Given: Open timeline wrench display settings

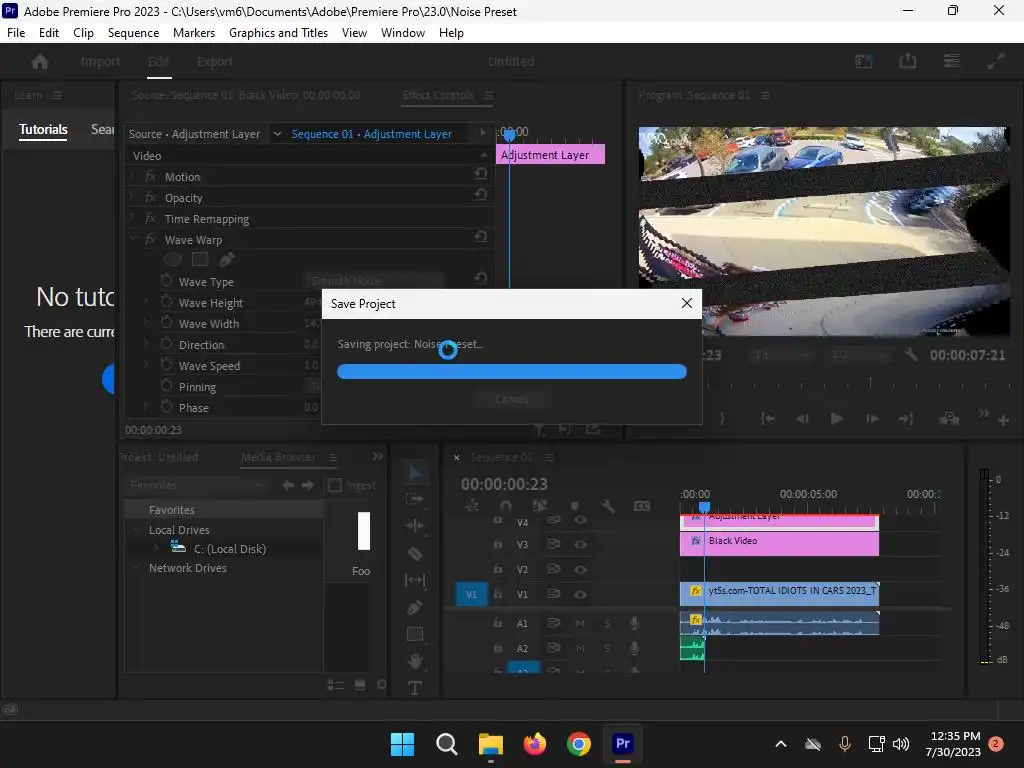Looking at the screenshot, I should point(608,506).
